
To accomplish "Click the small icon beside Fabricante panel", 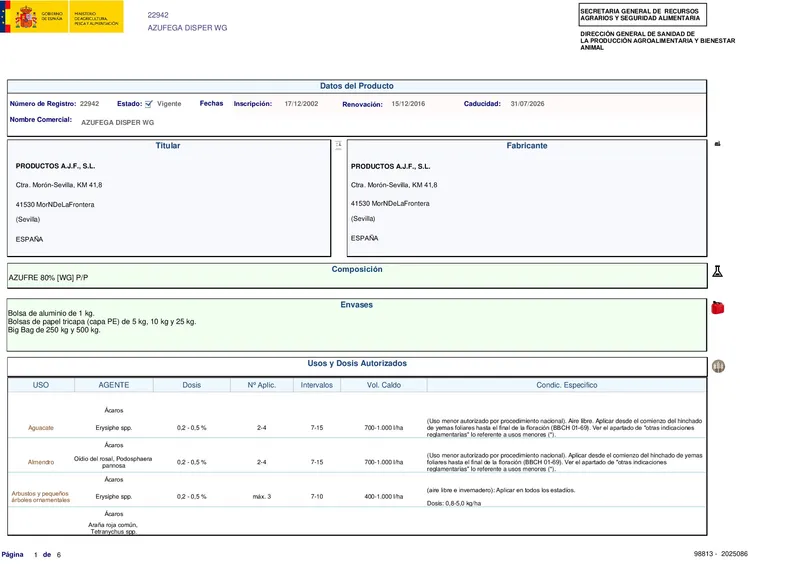I will point(717,144).
